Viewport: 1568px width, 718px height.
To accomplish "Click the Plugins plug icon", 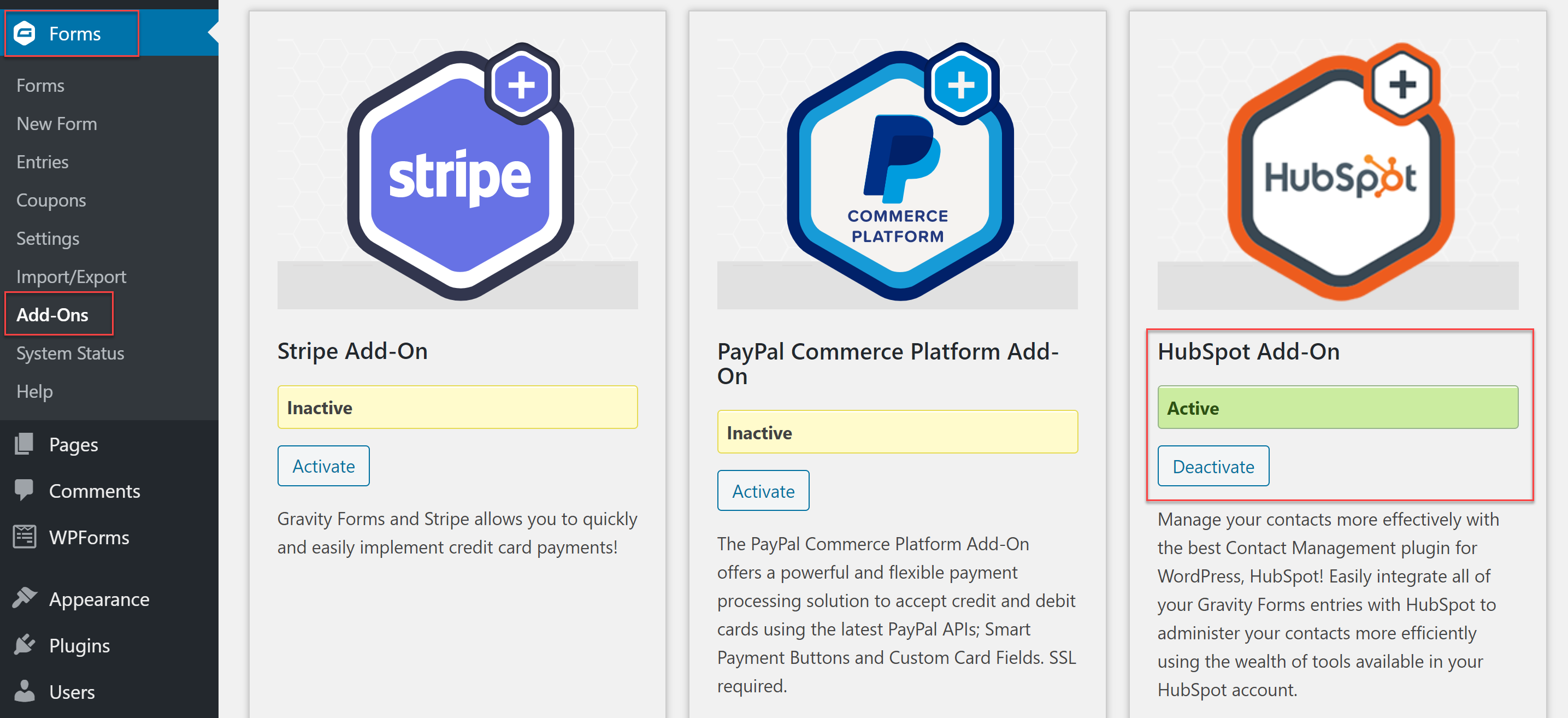I will click(25, 645).
